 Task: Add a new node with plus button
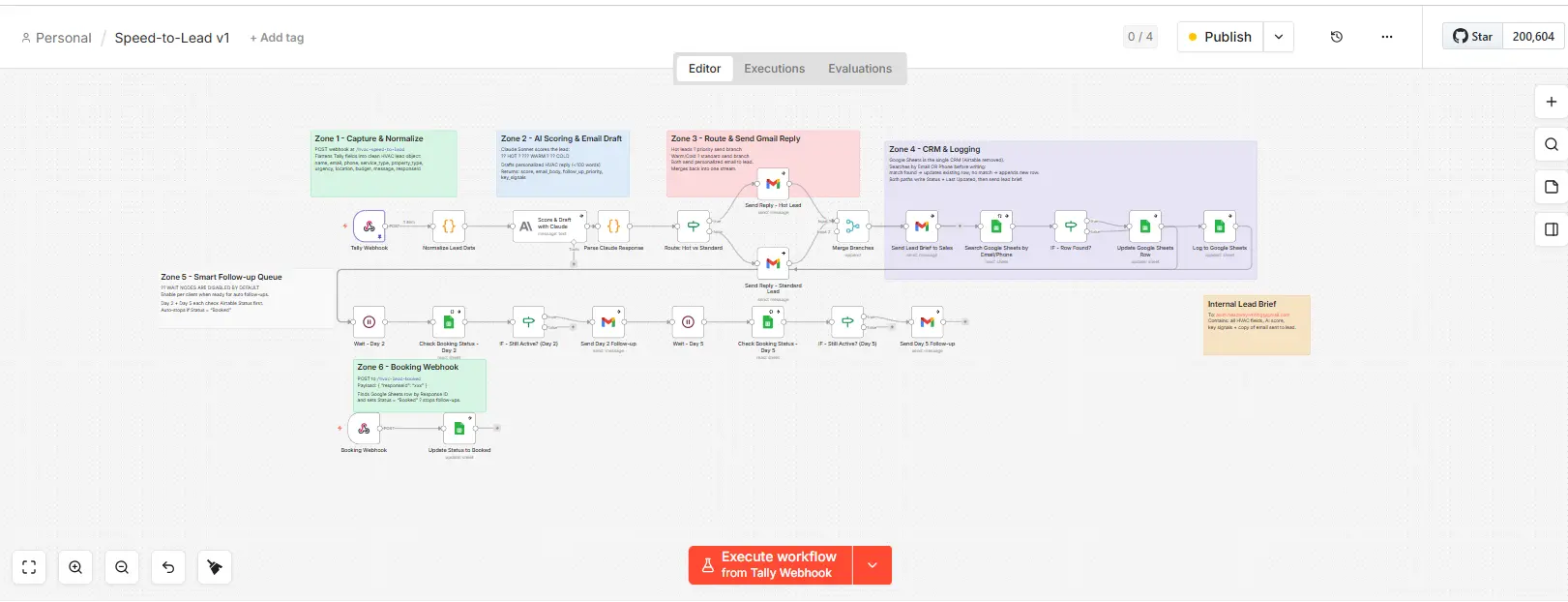coord(1552,102)
